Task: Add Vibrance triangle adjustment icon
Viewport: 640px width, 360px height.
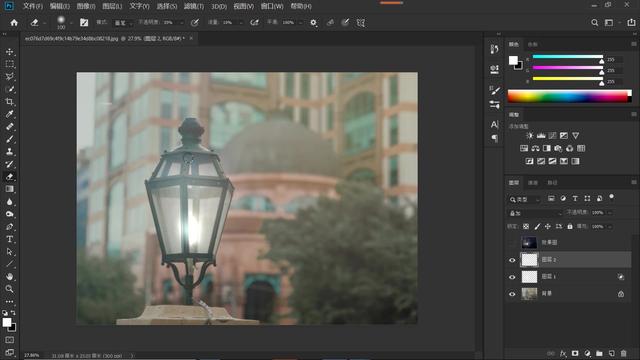Action: pos(576,136)
